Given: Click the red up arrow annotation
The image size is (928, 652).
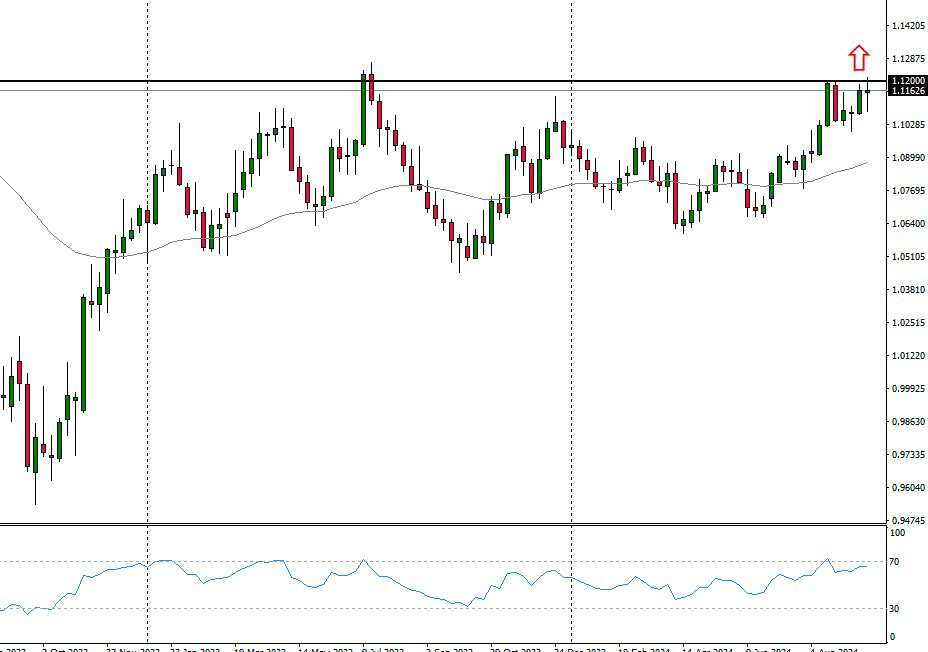Looking at the screenshot, I should (x=858, y=57).
